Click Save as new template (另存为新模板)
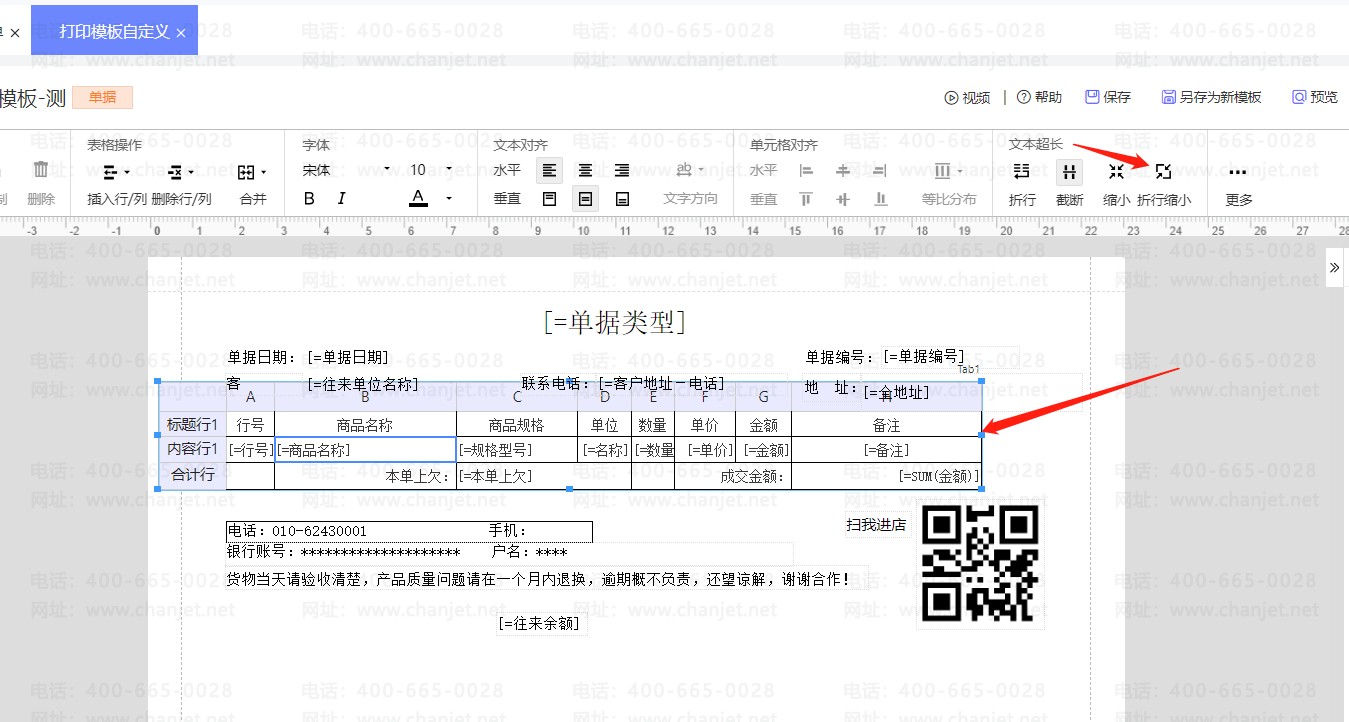Image resolution: width=1349 pixels, height=722 pixels. click(1211, 97)
